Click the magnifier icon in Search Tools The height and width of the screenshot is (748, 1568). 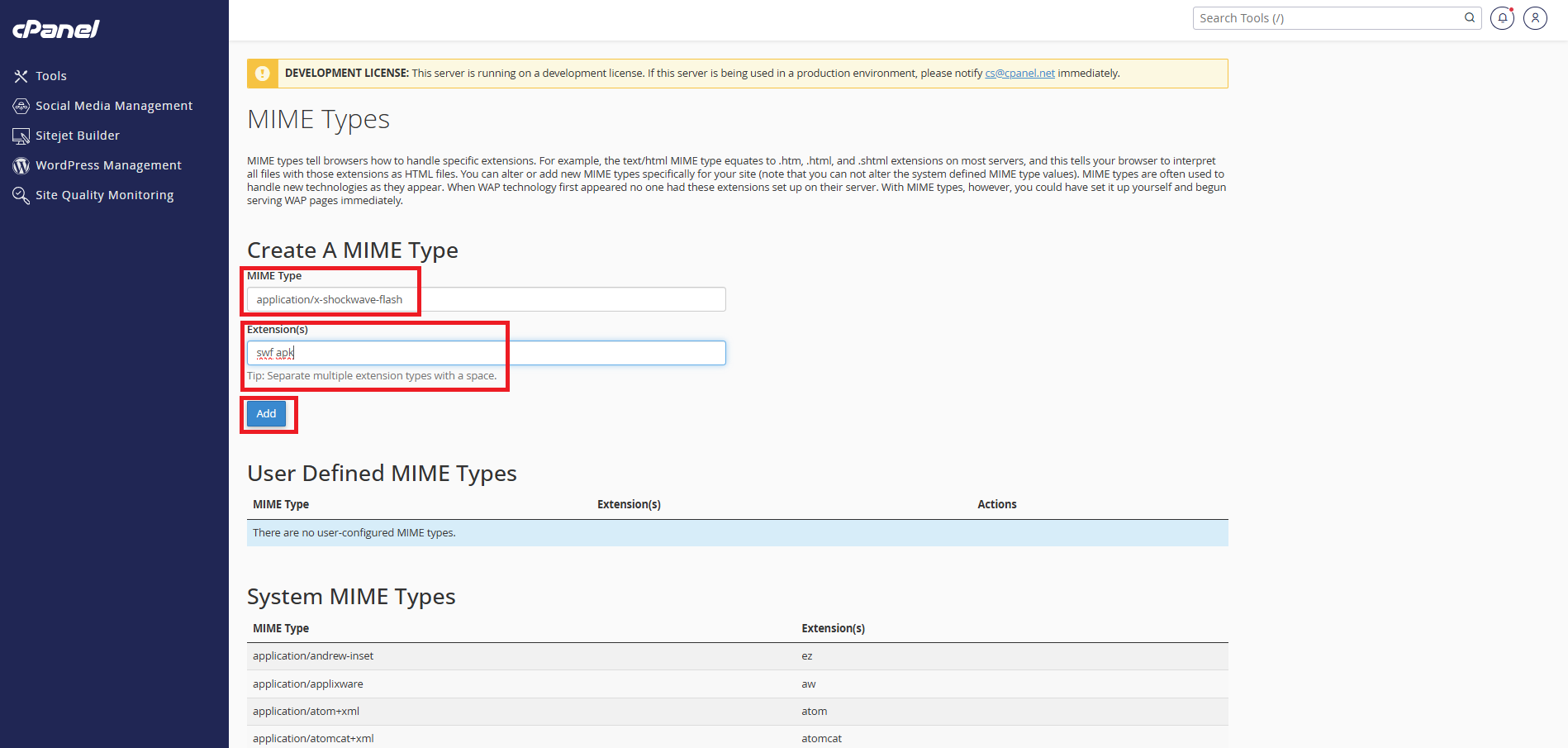[x=1470, y=17]
